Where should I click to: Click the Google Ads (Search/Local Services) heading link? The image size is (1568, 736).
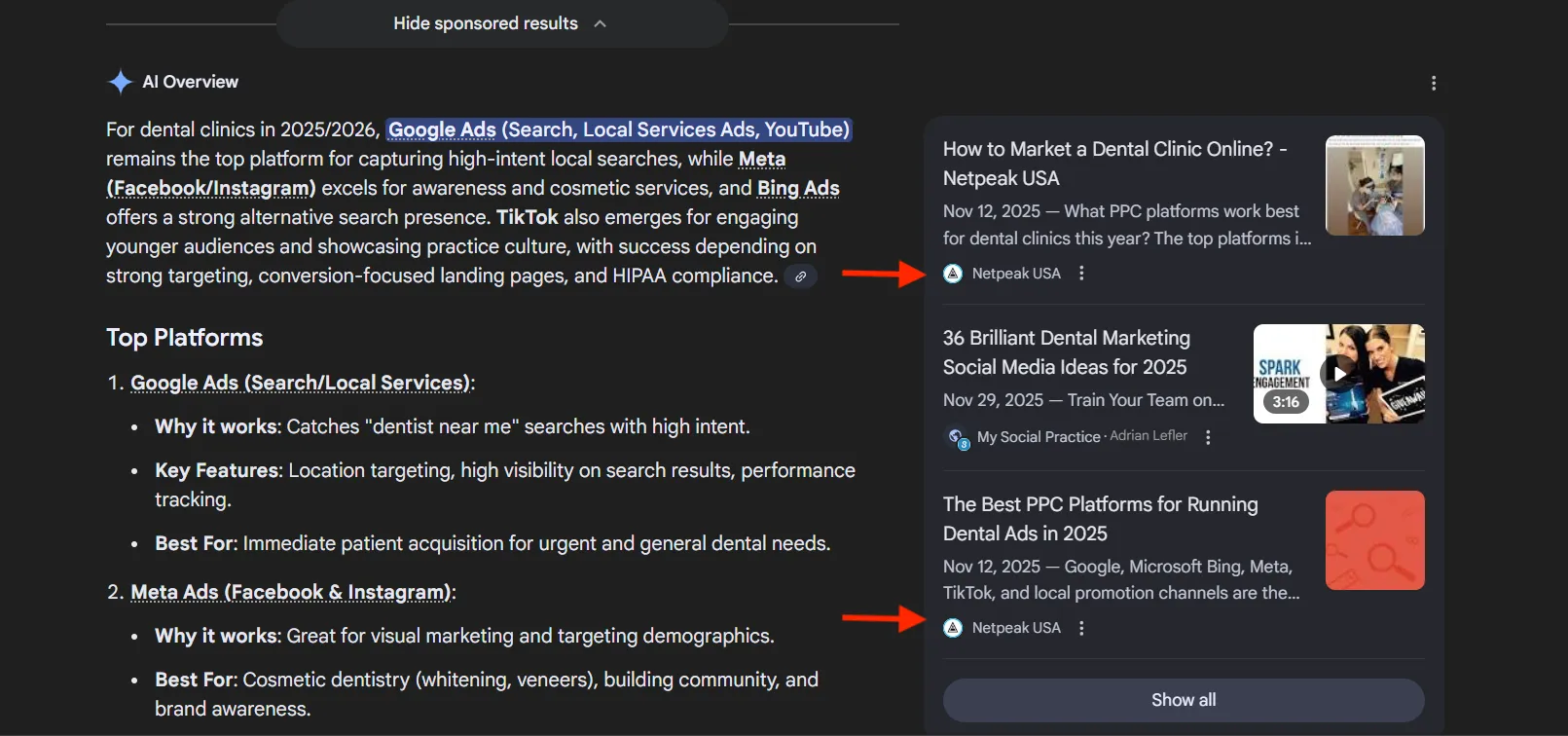point(299,382)
